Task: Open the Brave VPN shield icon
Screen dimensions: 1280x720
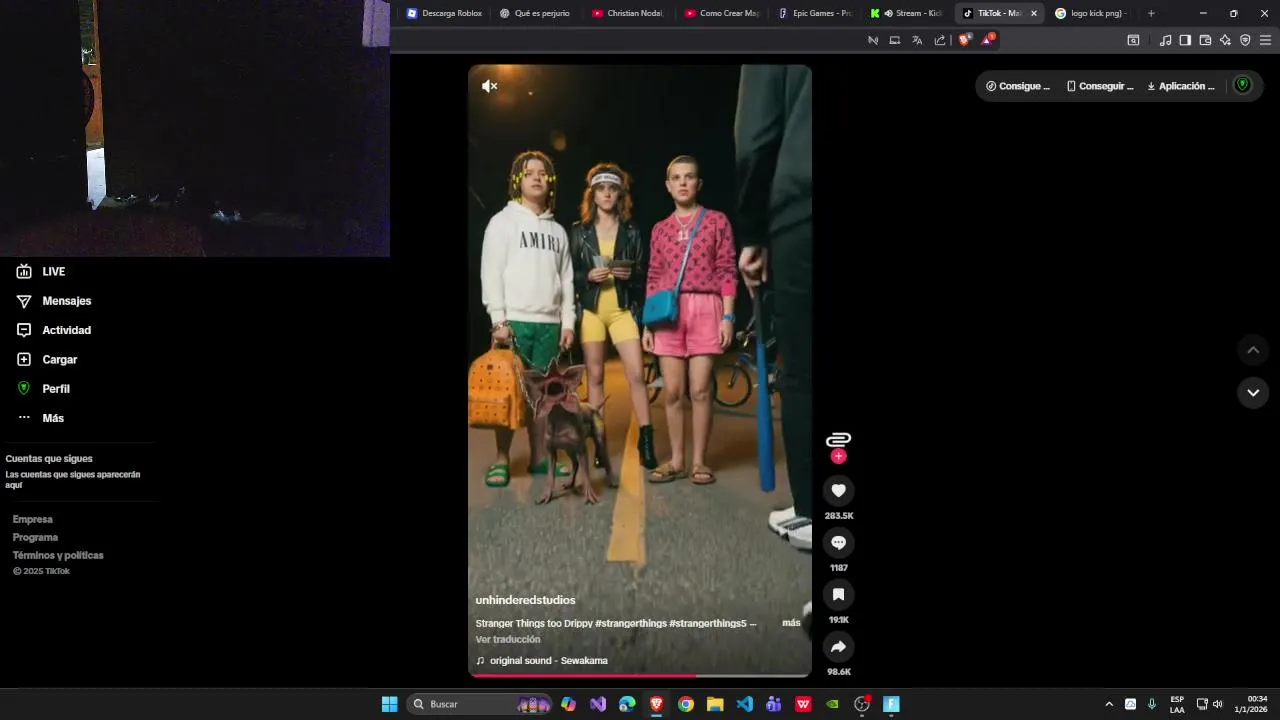Action: tap(1245, 40)
